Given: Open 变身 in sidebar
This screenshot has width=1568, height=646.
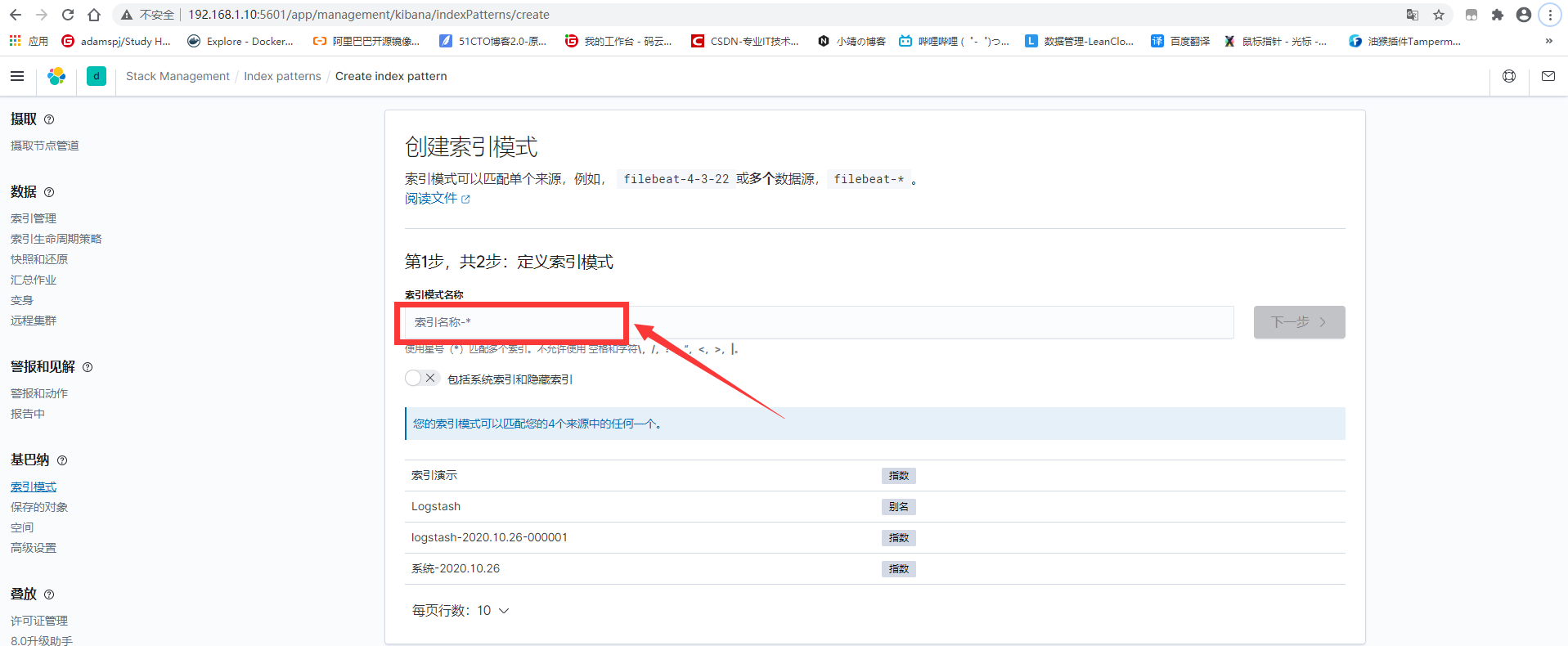Looking at the screenshot, I should tap(22, 300).
